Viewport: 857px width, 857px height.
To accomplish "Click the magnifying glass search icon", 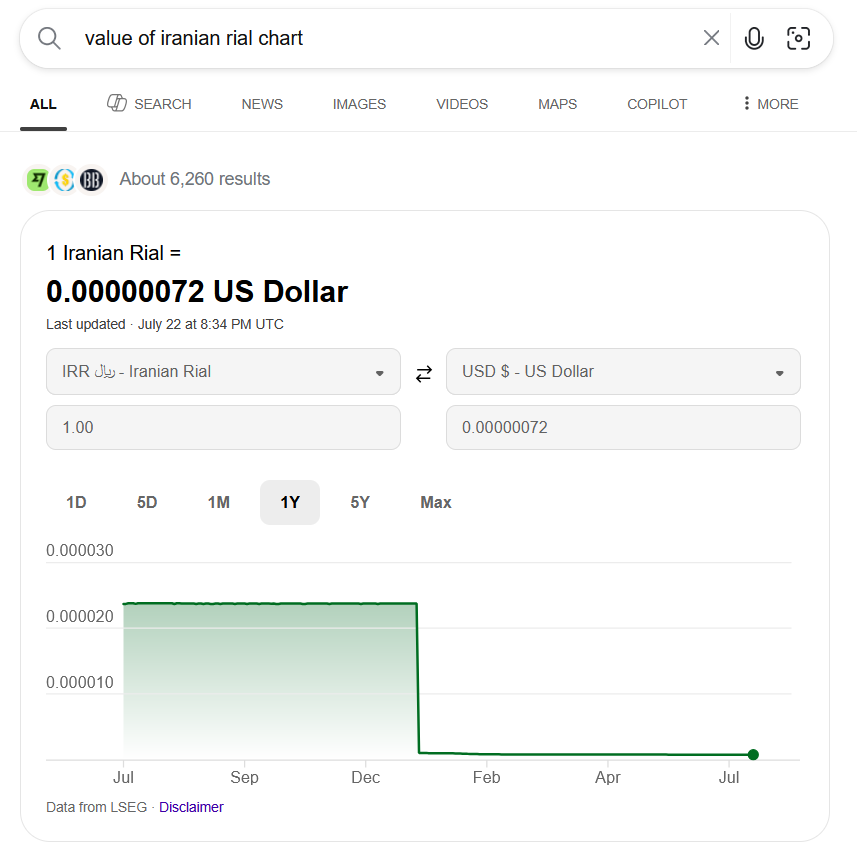I will tap(49, 38).
